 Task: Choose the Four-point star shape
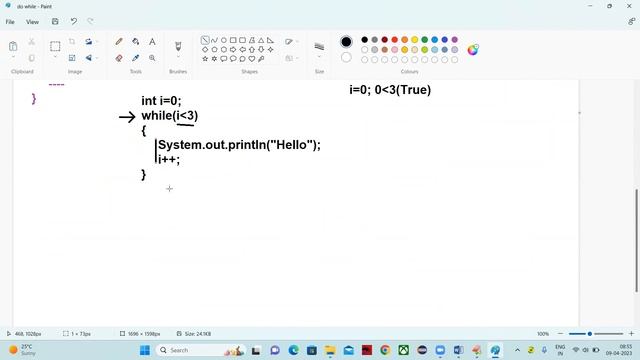pos(270,49)
